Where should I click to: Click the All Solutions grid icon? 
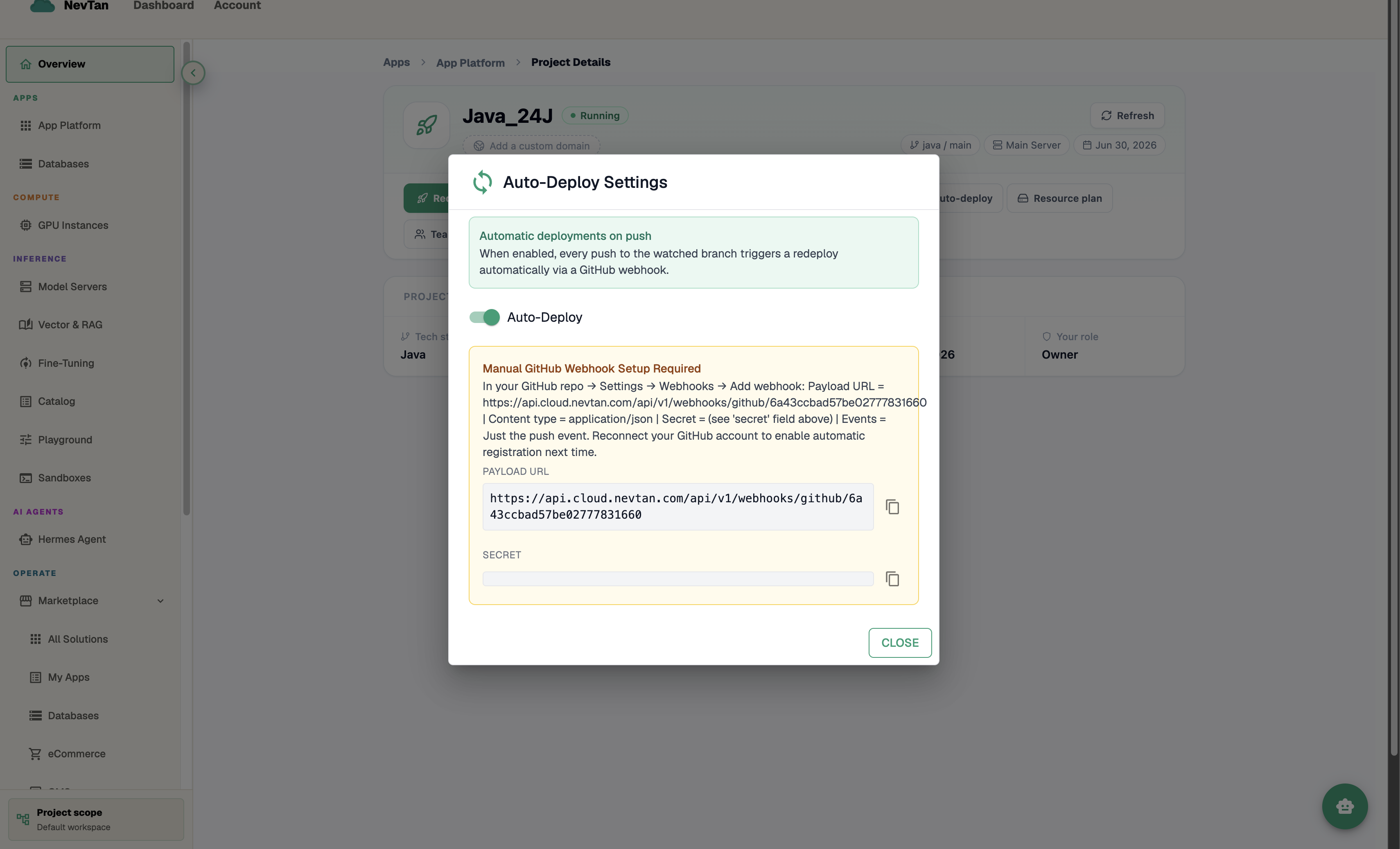pos(35,639)
